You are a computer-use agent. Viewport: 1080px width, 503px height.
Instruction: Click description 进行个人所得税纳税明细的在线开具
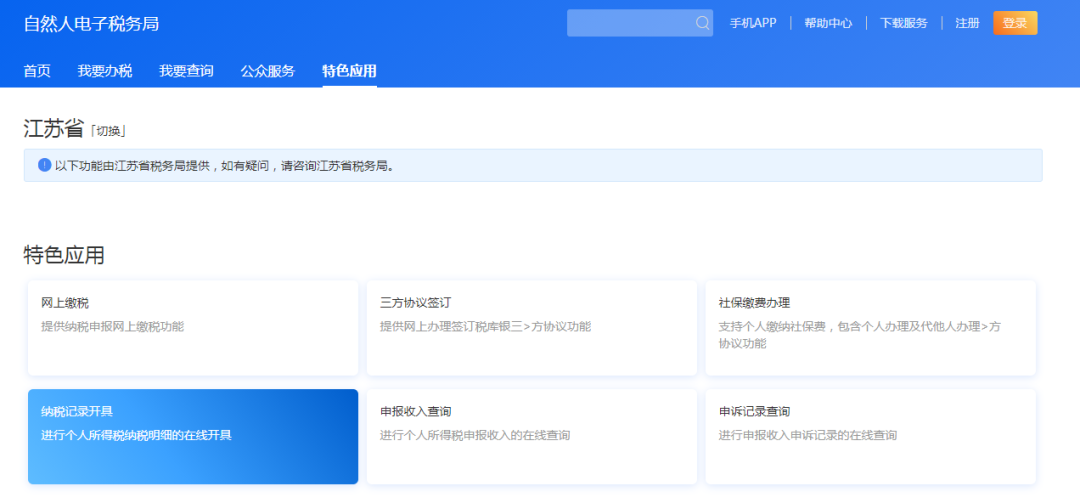136,435
